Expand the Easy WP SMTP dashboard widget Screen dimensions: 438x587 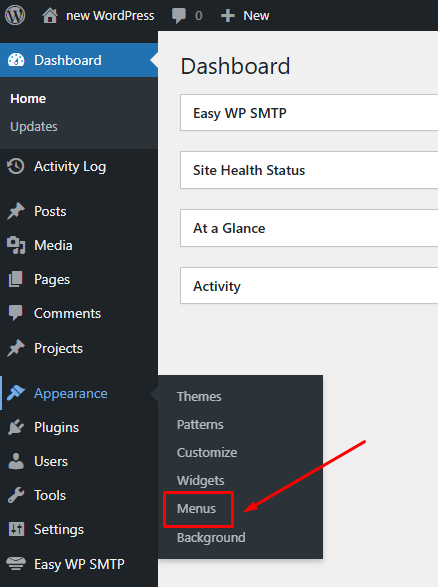pos(309,113)
